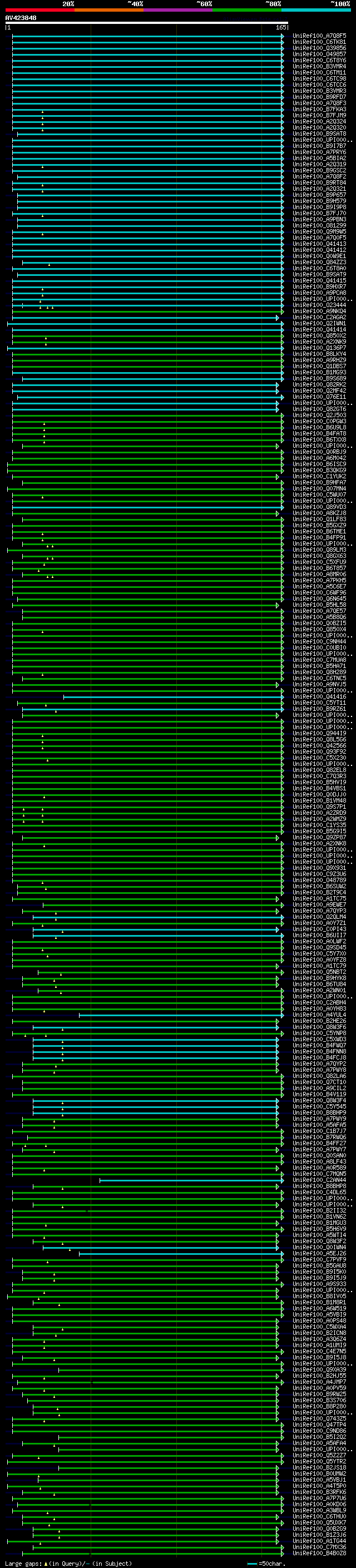Screen dimensions: 356x1568
Task: Open hit UniRef100_C6TK81
Action: (319, 42)
